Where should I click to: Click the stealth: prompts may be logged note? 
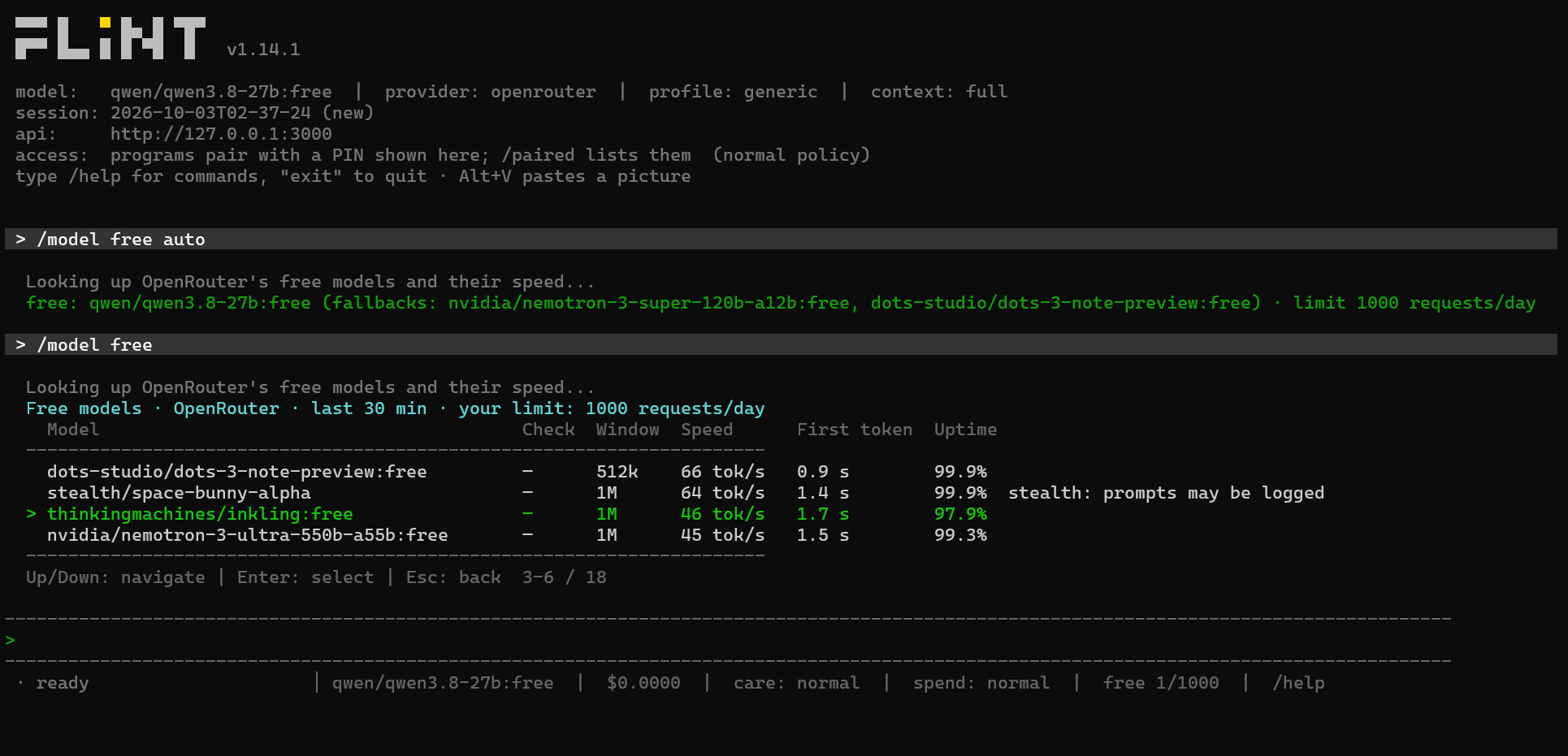pyautogui.click(x=1167, y=493)
